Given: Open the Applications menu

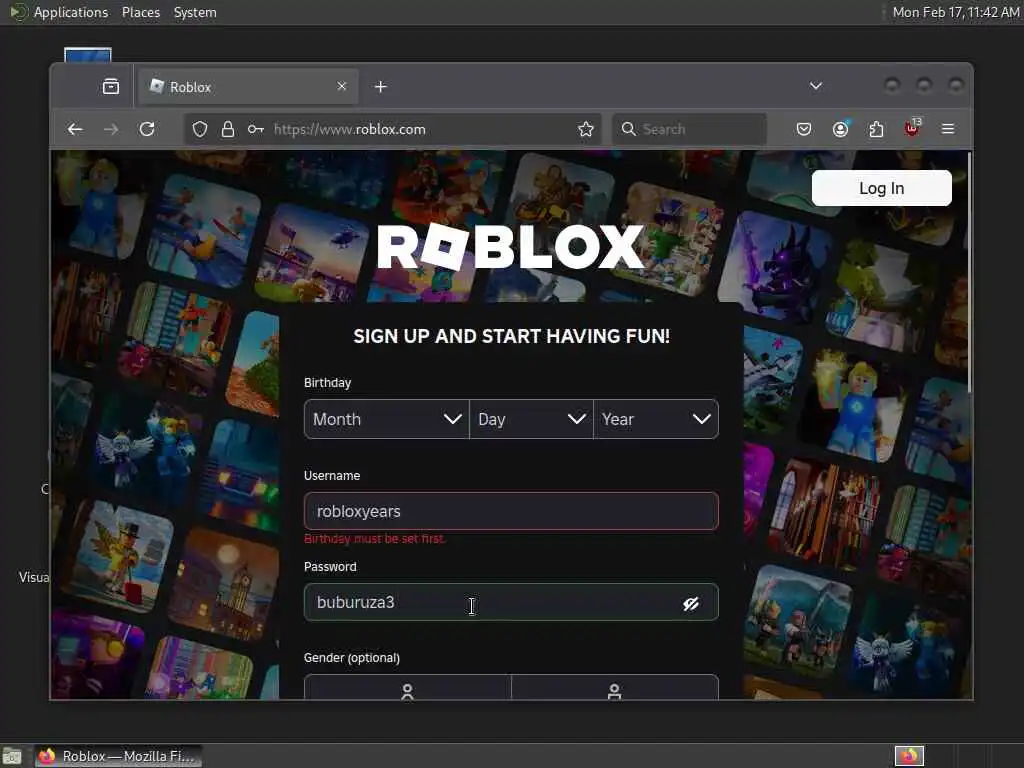Looking at the screenshot, I should (71, 12).
